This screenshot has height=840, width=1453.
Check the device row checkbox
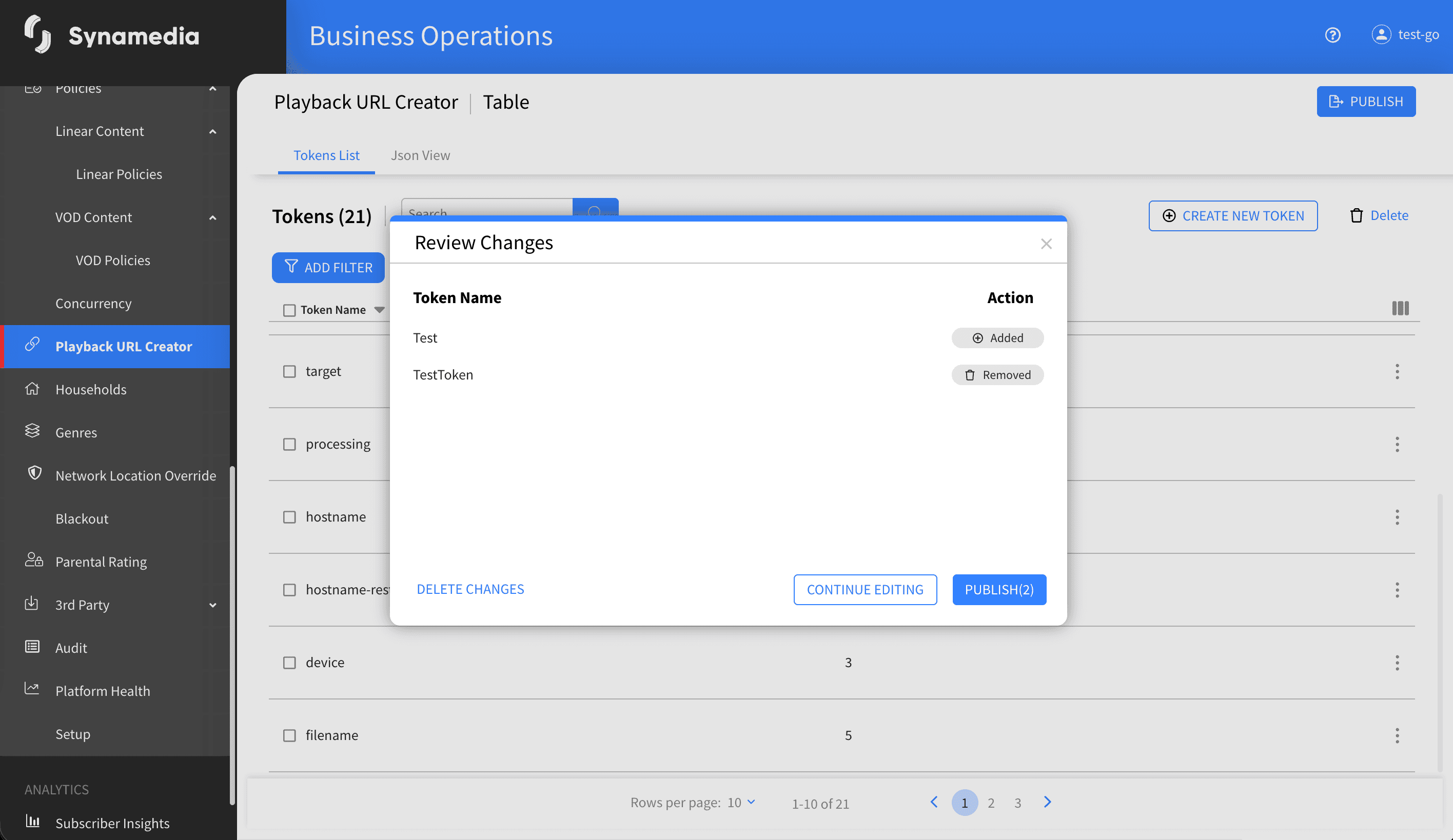click(x=289, y=663)
